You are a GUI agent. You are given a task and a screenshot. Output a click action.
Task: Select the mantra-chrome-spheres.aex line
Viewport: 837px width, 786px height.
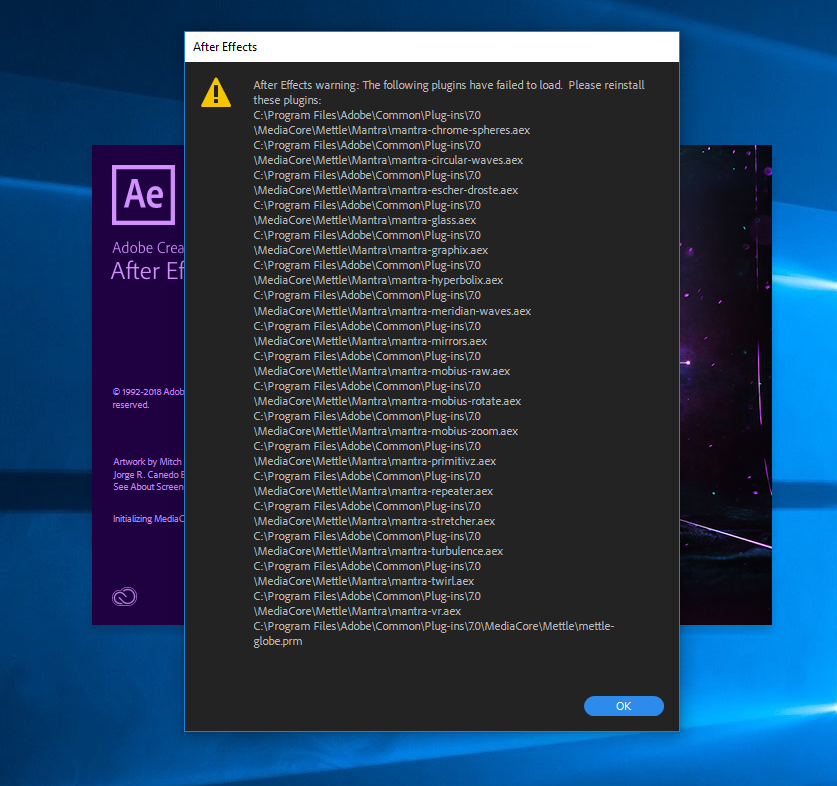point(392,130)
